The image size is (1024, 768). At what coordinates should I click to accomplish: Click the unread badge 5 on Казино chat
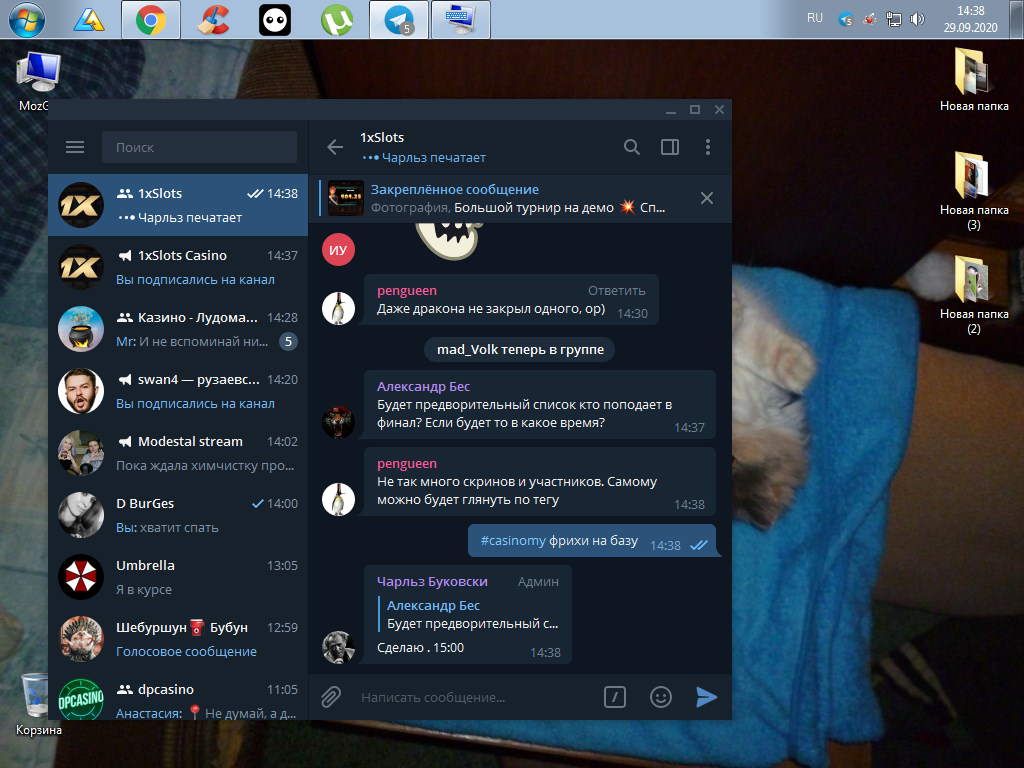[288, 342]
